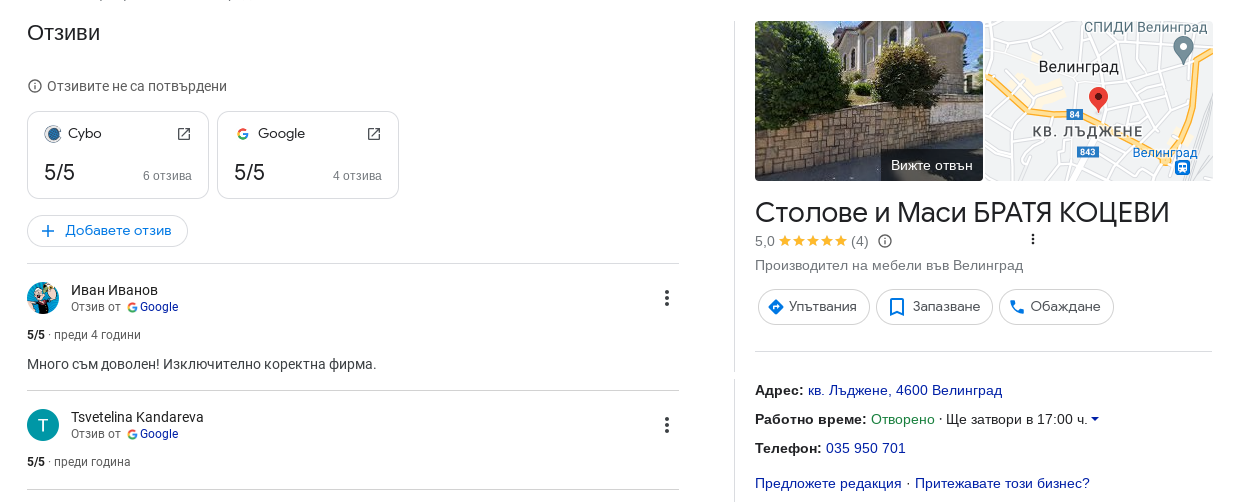Click 'Предложете редакция' link
Image resolution: width=1255 pixels, height=502 pixels.
pyautogui.click(x=828, y=483)
